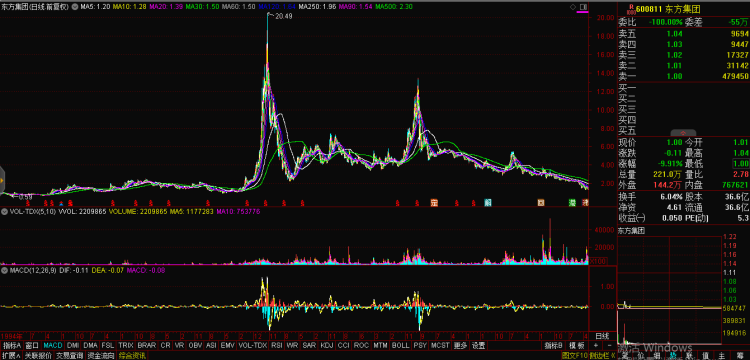
Task: Expand the 扩展 menu at bottom left
Action: 11,356
